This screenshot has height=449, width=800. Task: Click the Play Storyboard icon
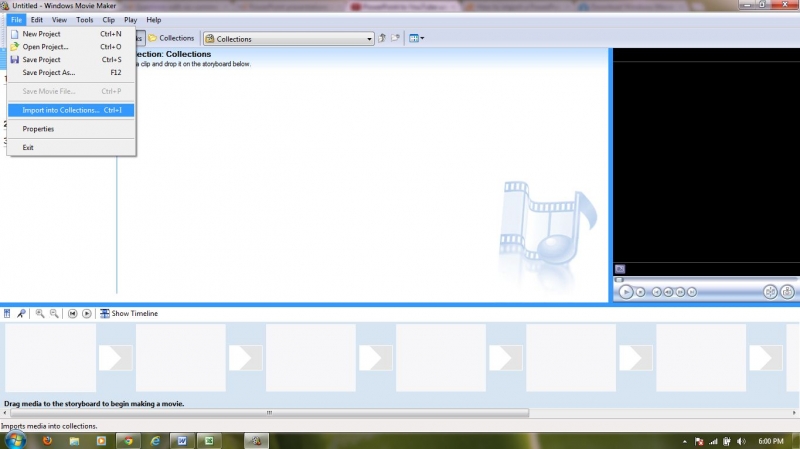tap(87, 313)
